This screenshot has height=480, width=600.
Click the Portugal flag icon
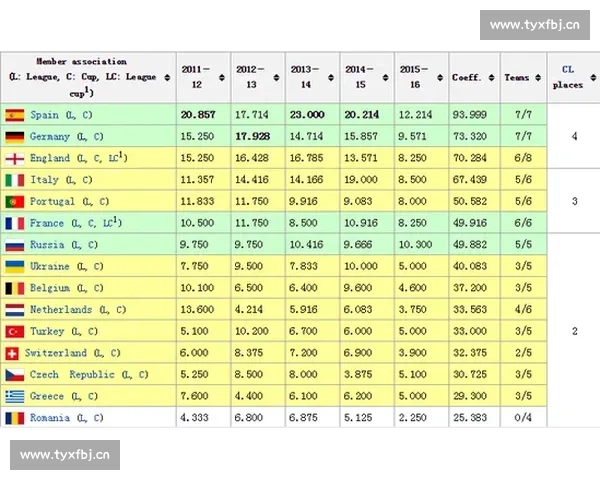(x=15, y=202)
